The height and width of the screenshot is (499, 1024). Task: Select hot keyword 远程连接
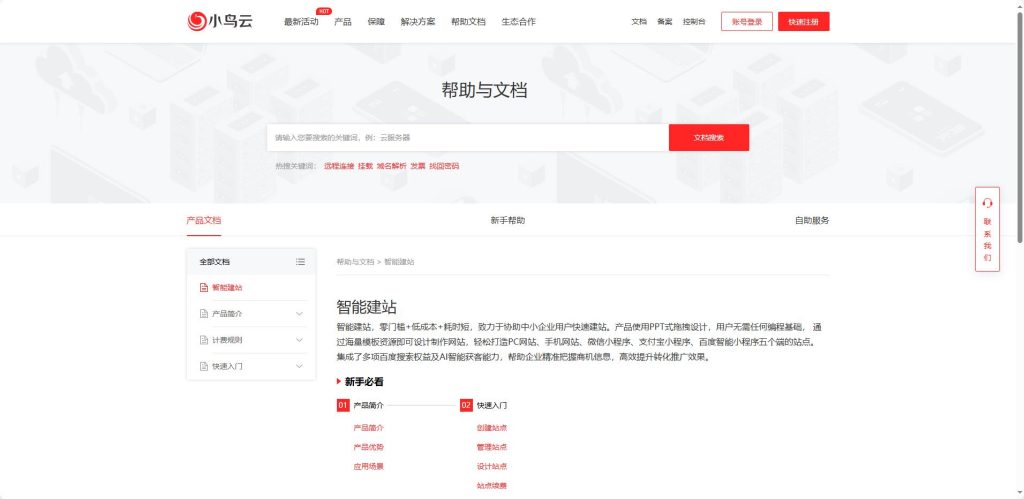tap(339, 166)
